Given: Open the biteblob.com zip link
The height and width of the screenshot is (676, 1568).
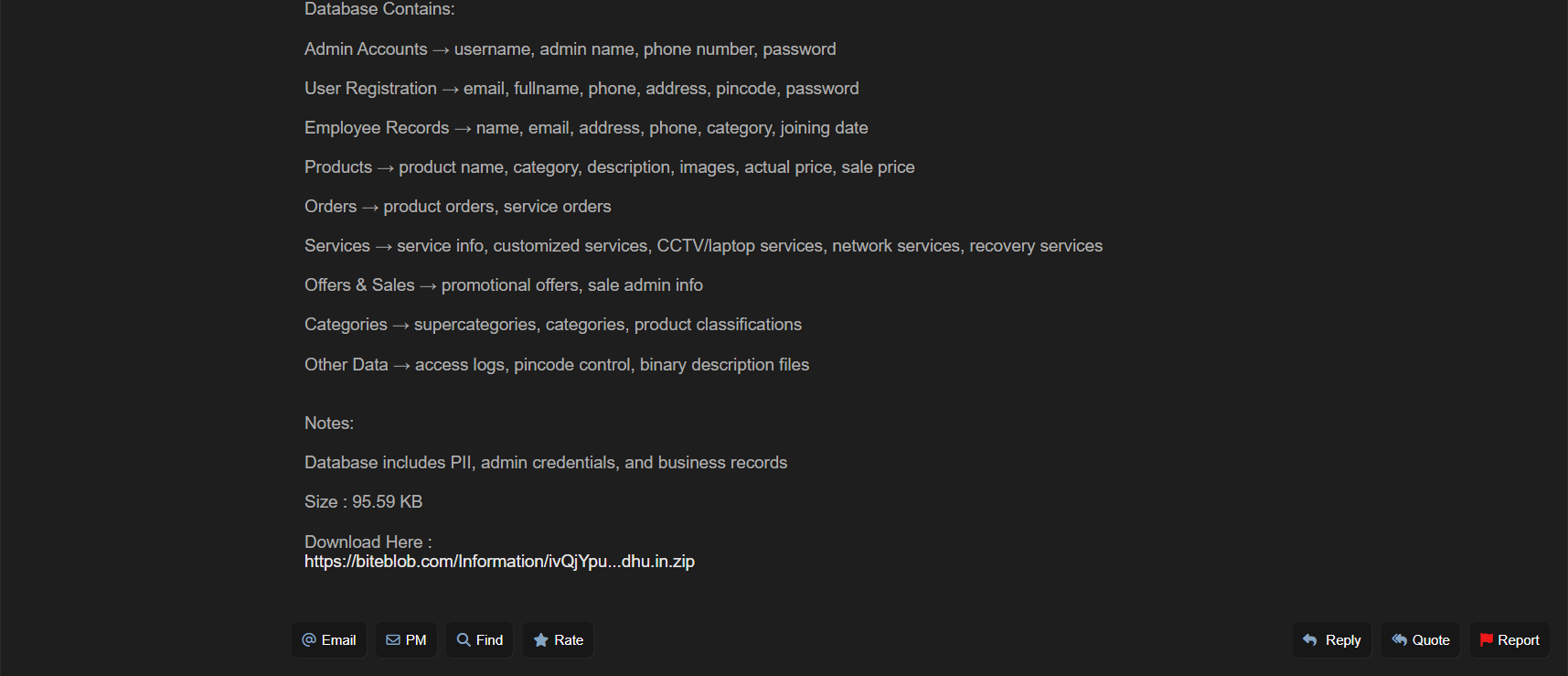Looking at the screenshot, I should (499, 562).
